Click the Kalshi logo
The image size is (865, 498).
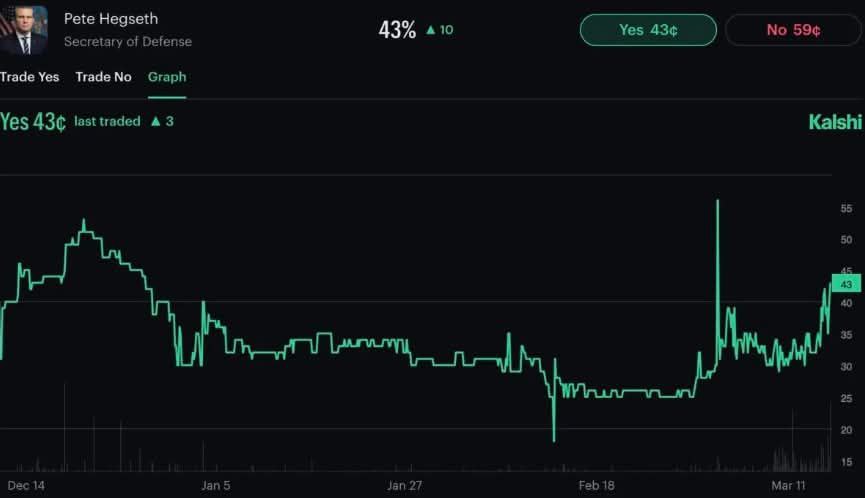[x=834, y=122]
